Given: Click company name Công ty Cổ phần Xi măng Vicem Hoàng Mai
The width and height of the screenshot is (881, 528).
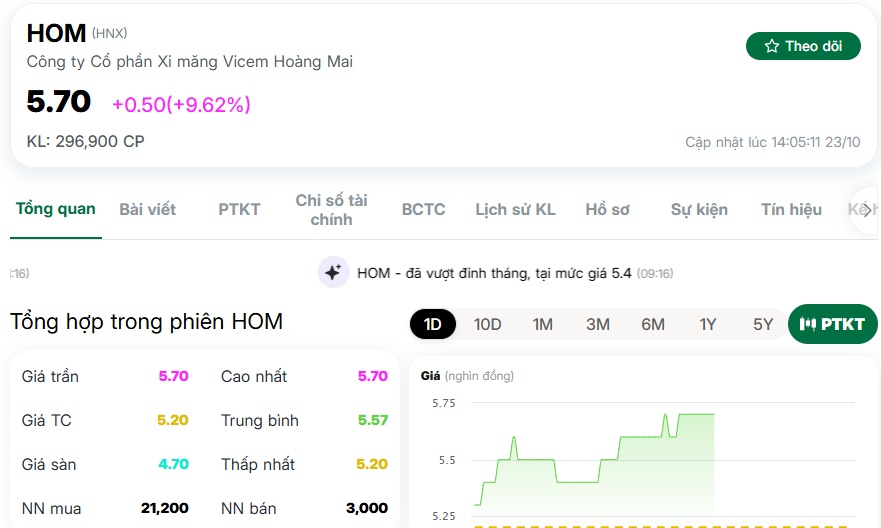Looking at the screenshot, I should pyautogui.click(x=190, y=61).
